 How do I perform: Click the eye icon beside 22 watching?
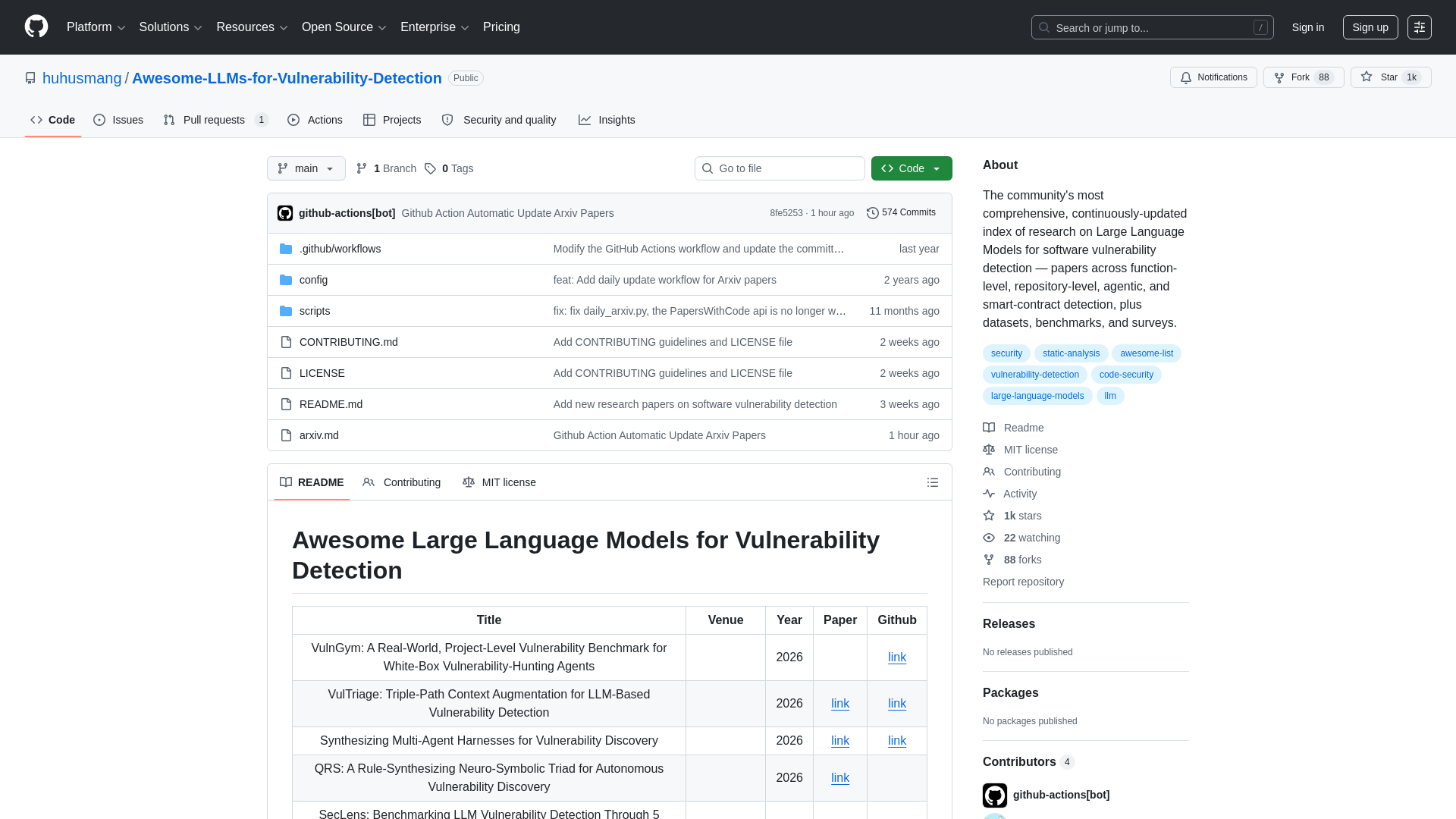tap(989, 538)
